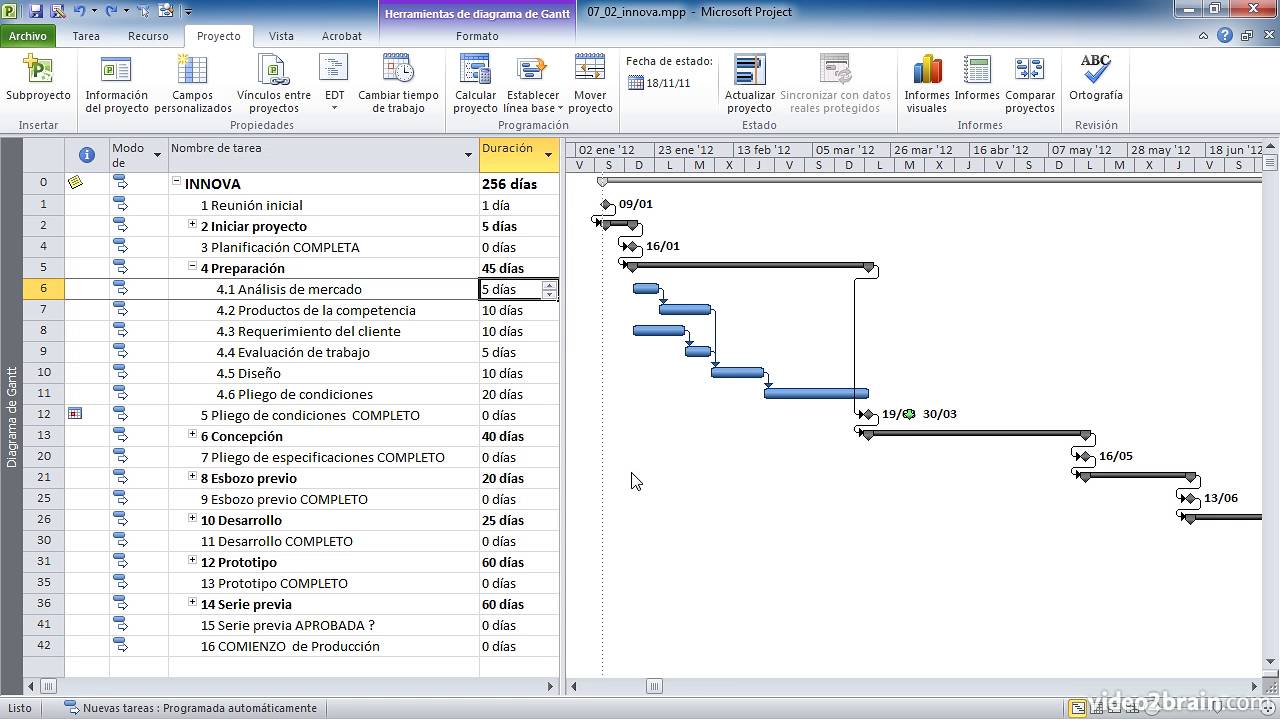Expand the 6 Concepción task group
The width and height of the screenshot is (1280, 720).
click(x=192, y=435)
